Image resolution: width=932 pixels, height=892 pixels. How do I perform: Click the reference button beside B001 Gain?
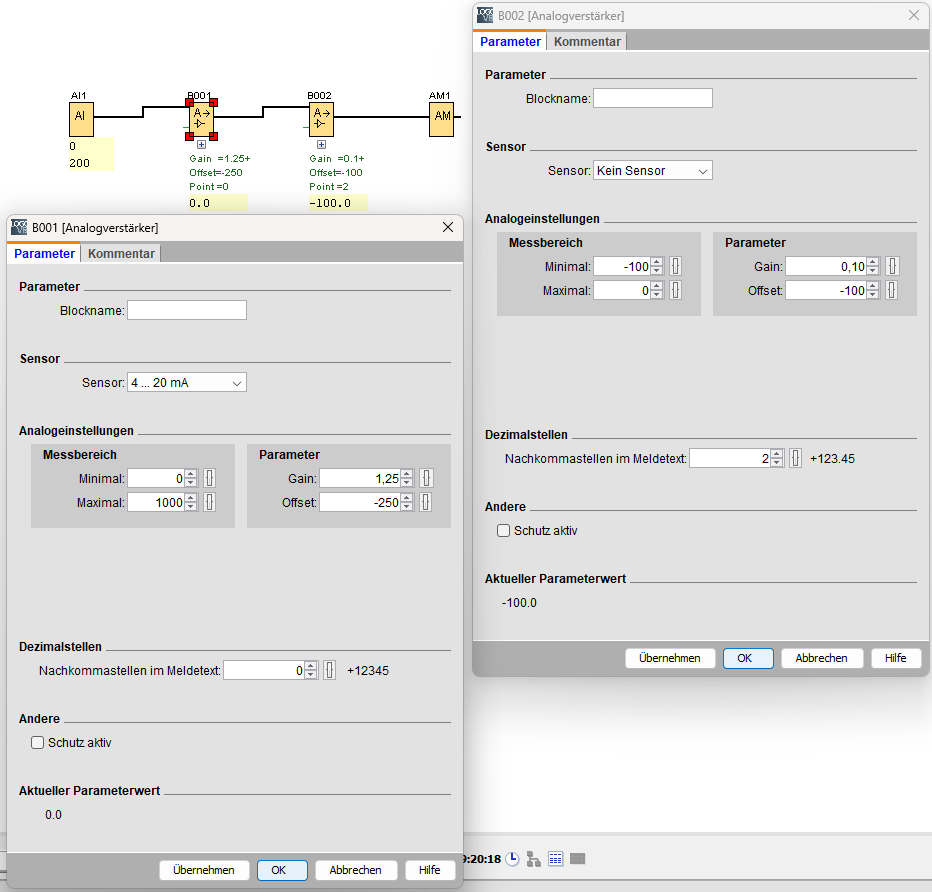tap(426, 479)
